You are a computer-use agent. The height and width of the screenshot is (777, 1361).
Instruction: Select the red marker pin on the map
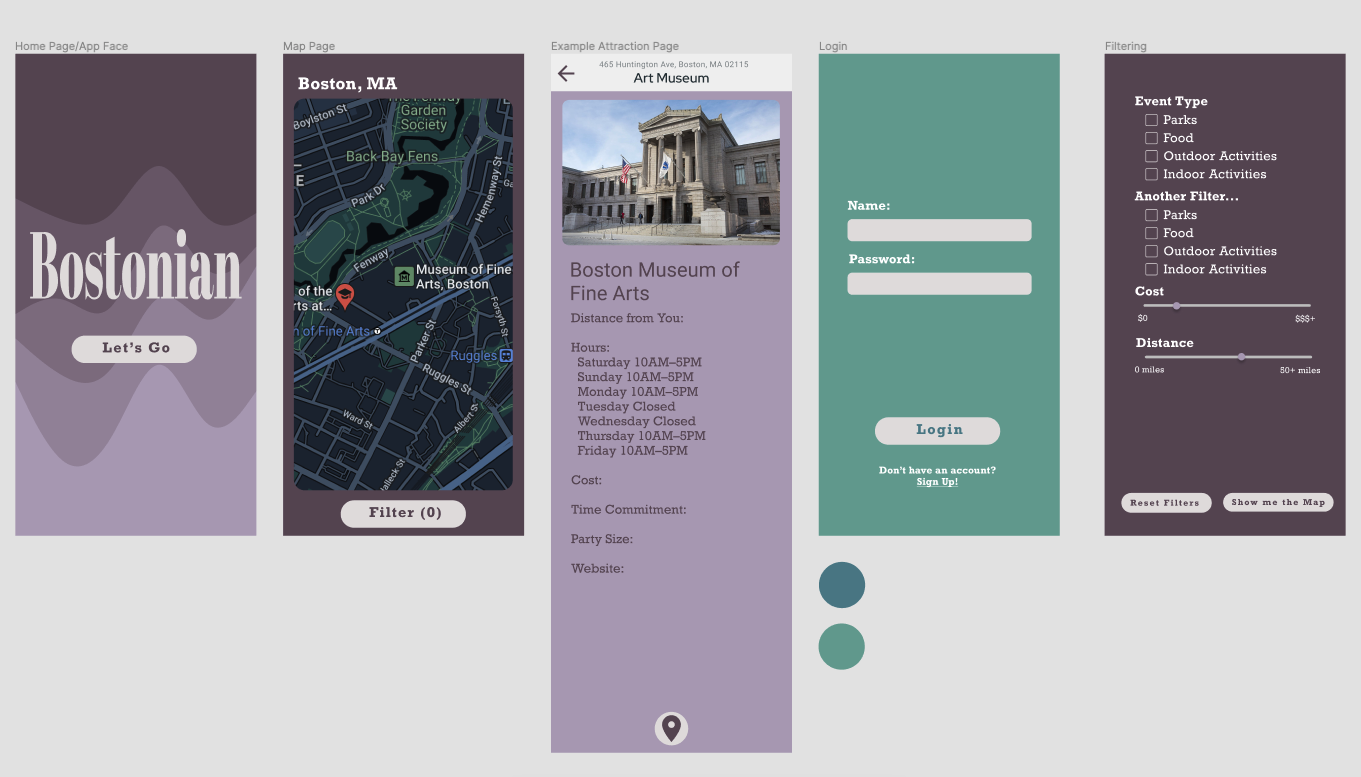(x=345, y=296)
